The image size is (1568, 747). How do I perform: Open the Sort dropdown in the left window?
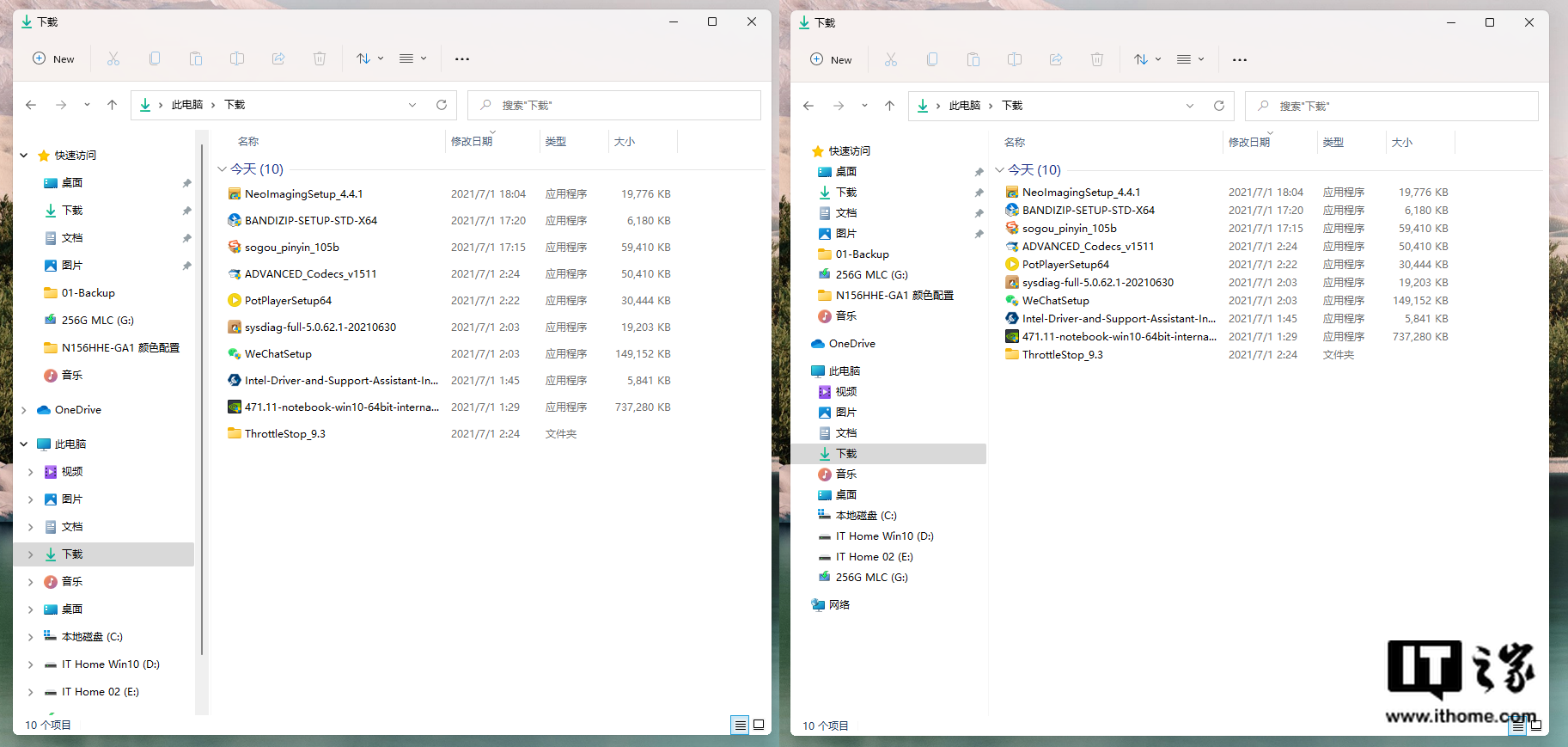click(x=369, y=58)
